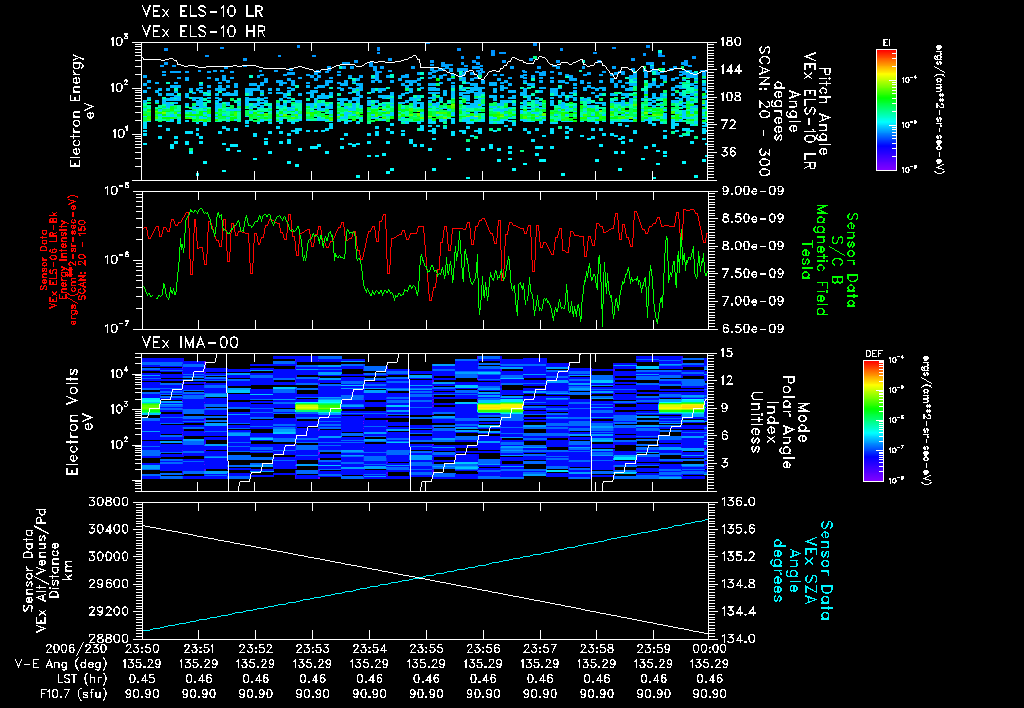
Task: Click the 144 pitch angle tick label
Action: (x=730, y=69)
